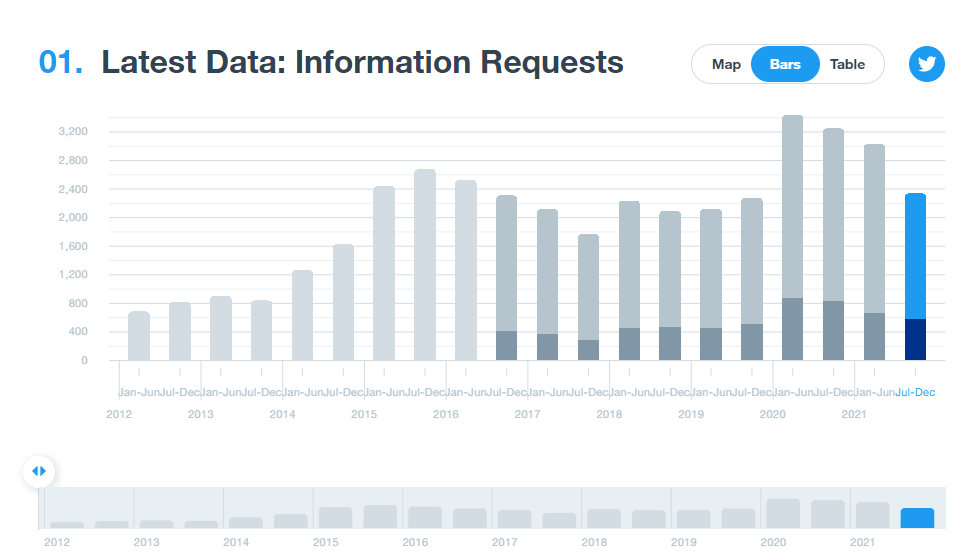Viewport: 977px width, 559px height.
Task: Switch to Table view
Action: coord(847,64)
